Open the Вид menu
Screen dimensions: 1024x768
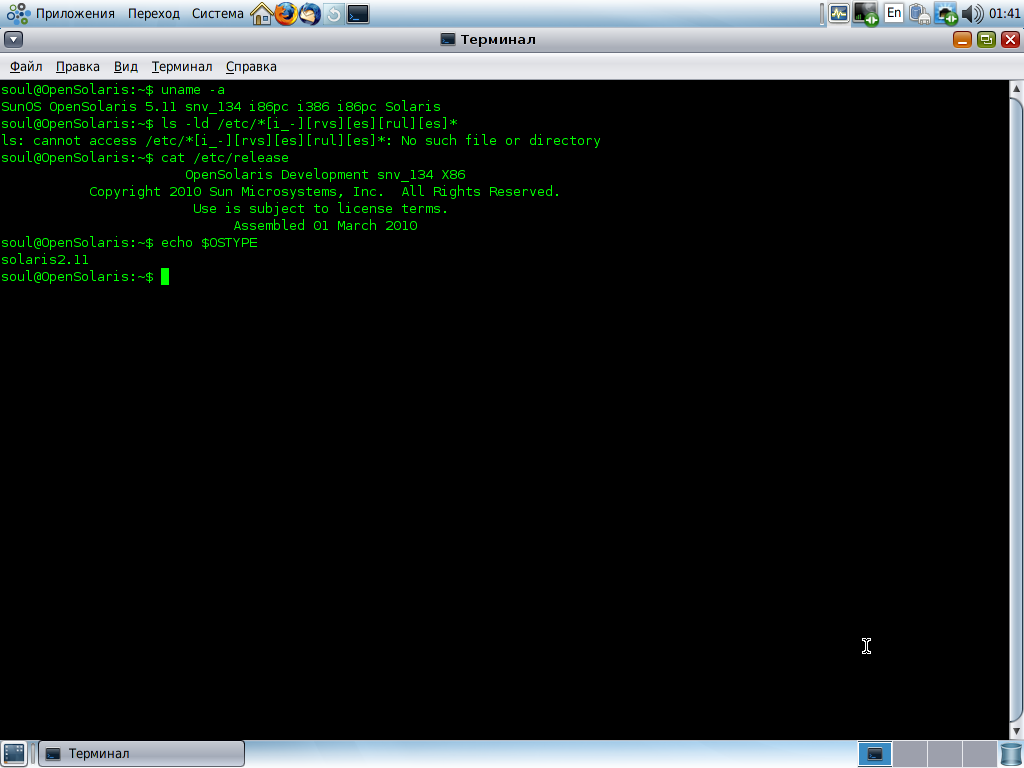tap(125, 67)
